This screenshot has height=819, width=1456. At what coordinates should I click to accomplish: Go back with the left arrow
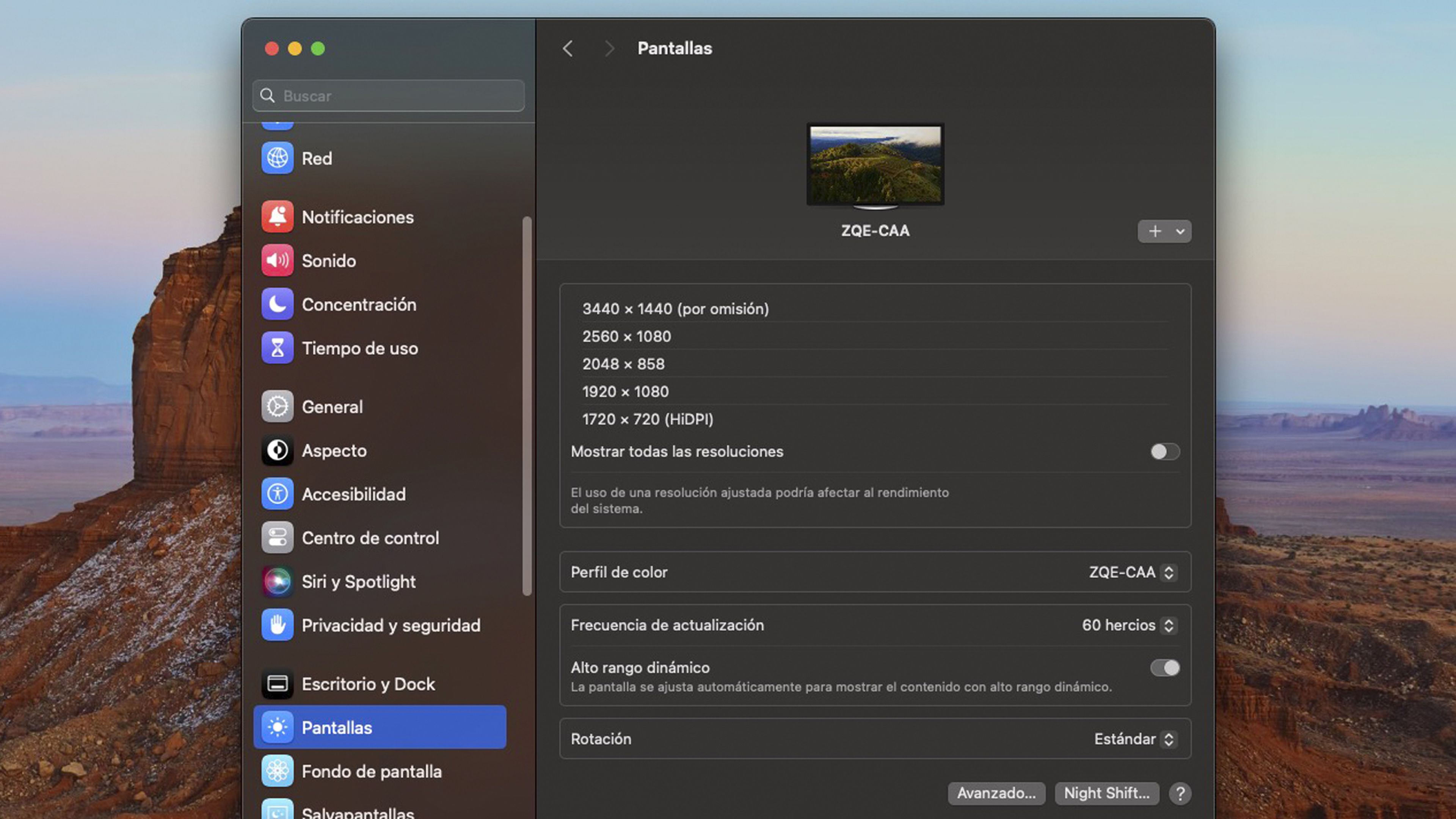tap(568, 49)
